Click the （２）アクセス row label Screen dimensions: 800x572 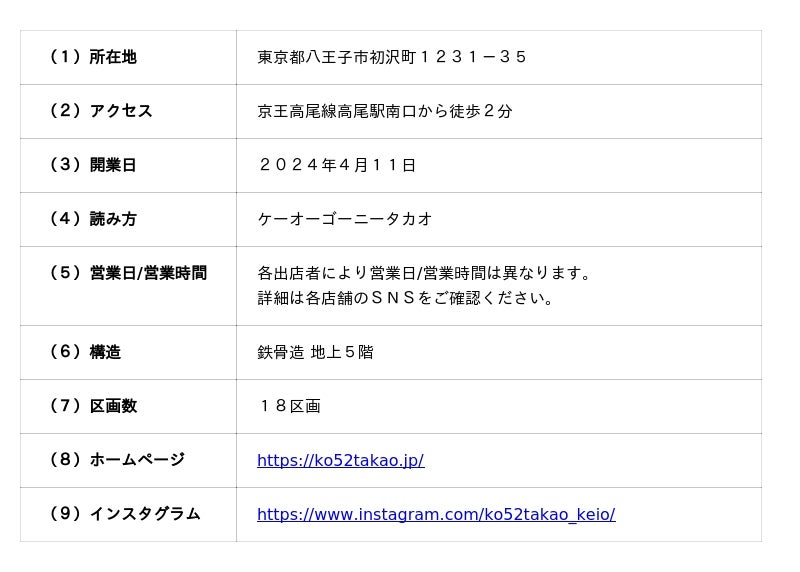pos(101,111)
